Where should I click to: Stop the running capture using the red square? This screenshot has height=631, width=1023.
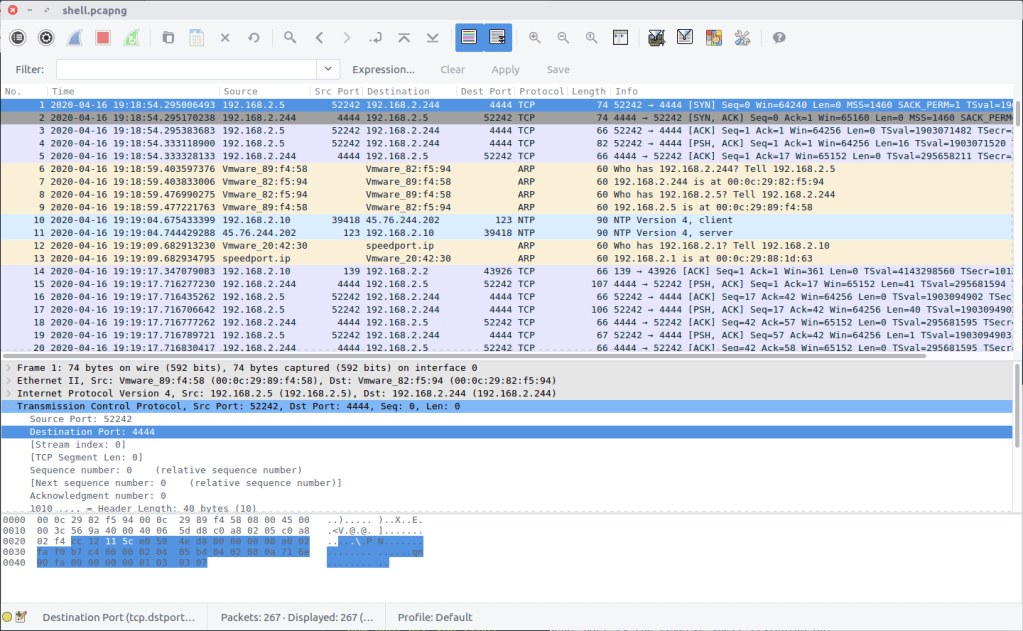coord(102,37)
